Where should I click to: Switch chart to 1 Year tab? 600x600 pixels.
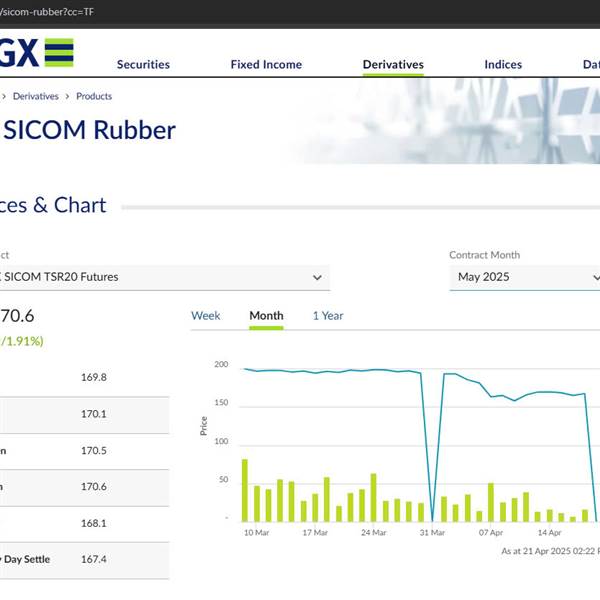click(328, 316)
